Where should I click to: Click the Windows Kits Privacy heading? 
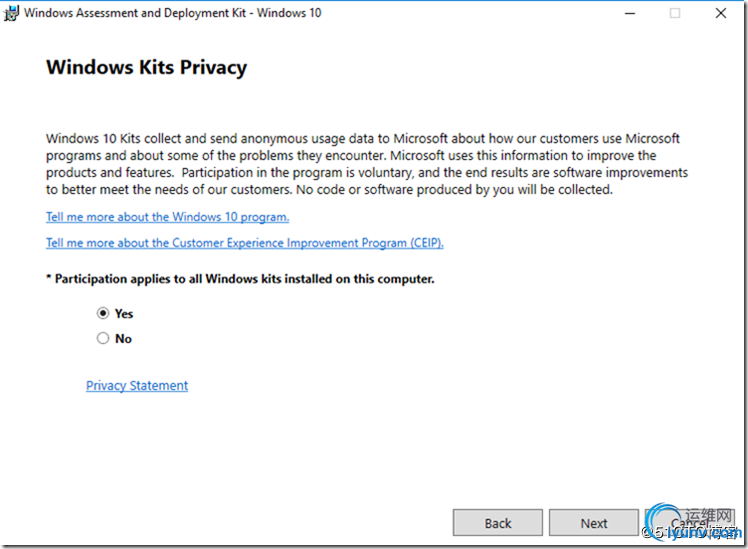coord(146,67)
